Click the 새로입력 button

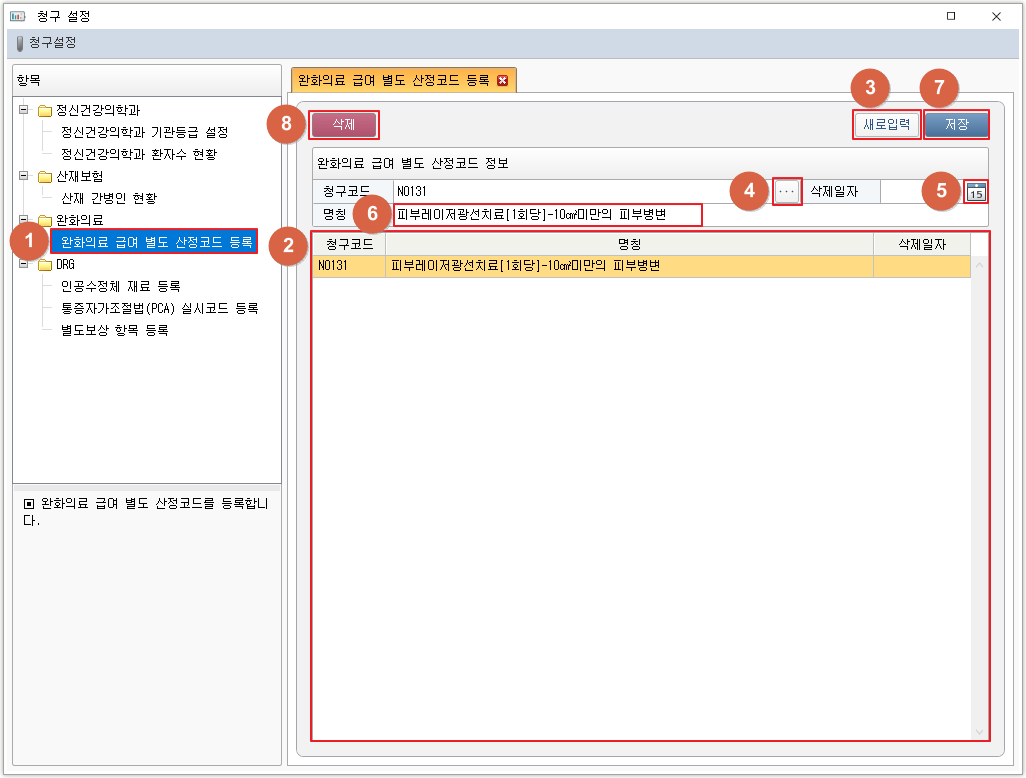(886, 125)
